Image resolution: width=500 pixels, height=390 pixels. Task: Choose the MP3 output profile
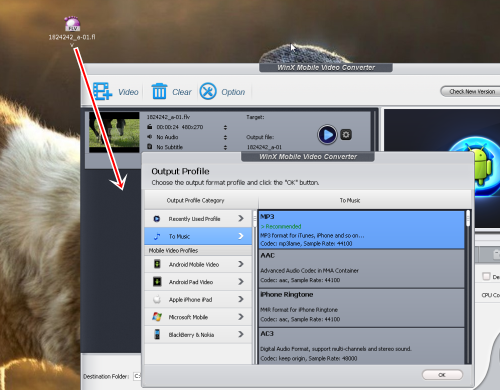362,230
